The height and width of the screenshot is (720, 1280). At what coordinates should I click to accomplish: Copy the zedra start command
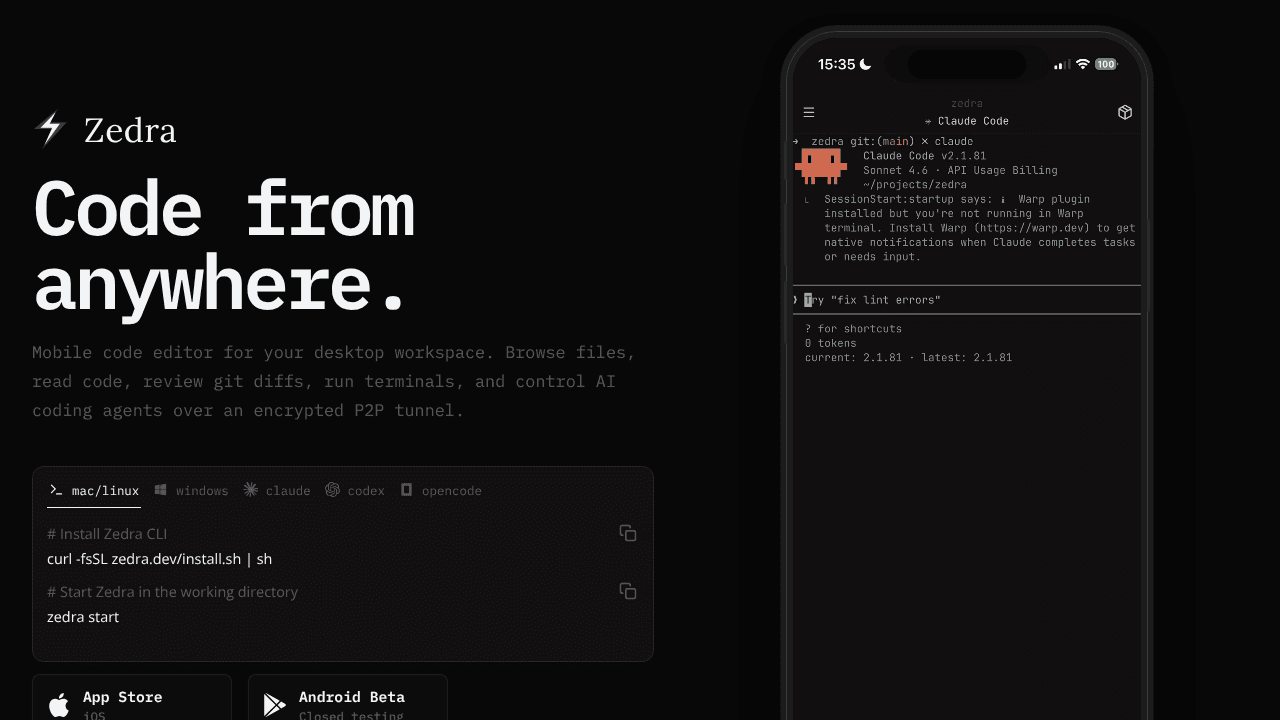628,591
